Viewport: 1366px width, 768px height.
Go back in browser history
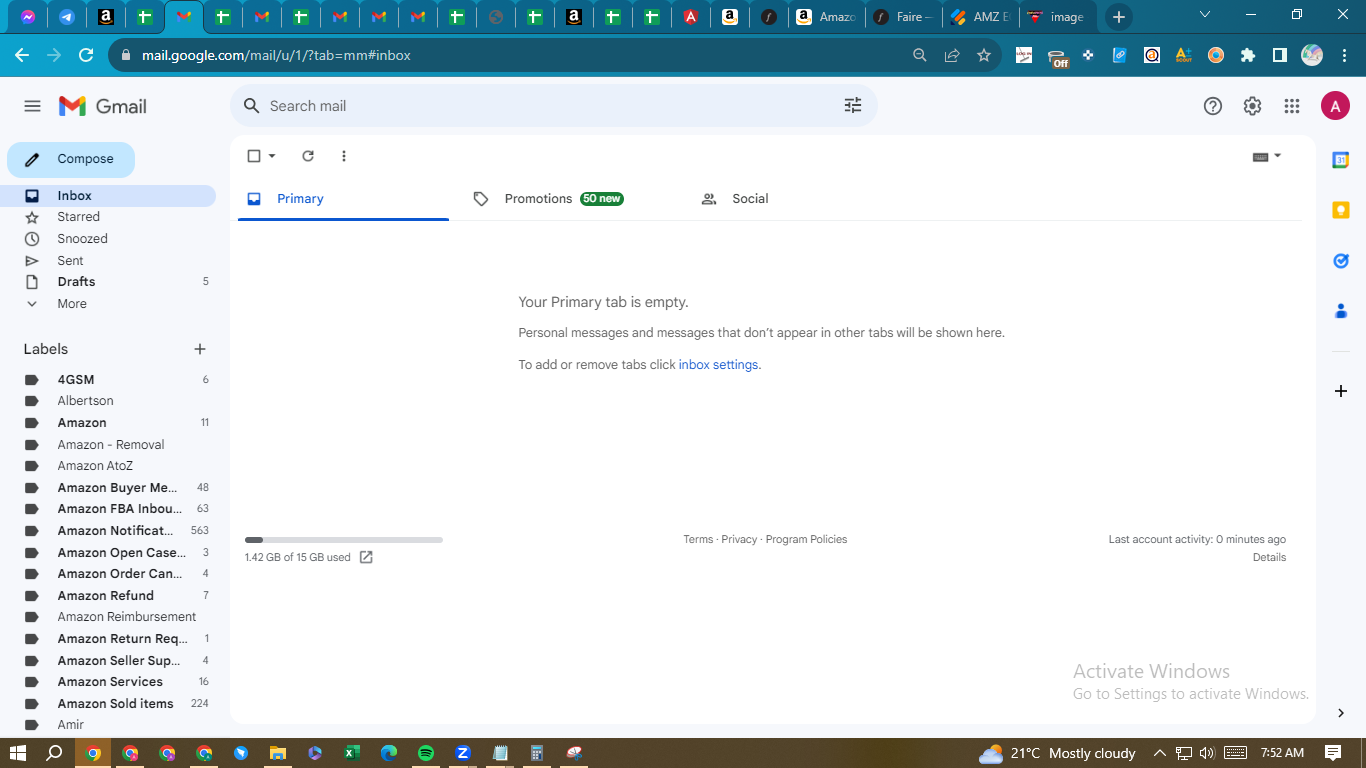click(22, 55)
